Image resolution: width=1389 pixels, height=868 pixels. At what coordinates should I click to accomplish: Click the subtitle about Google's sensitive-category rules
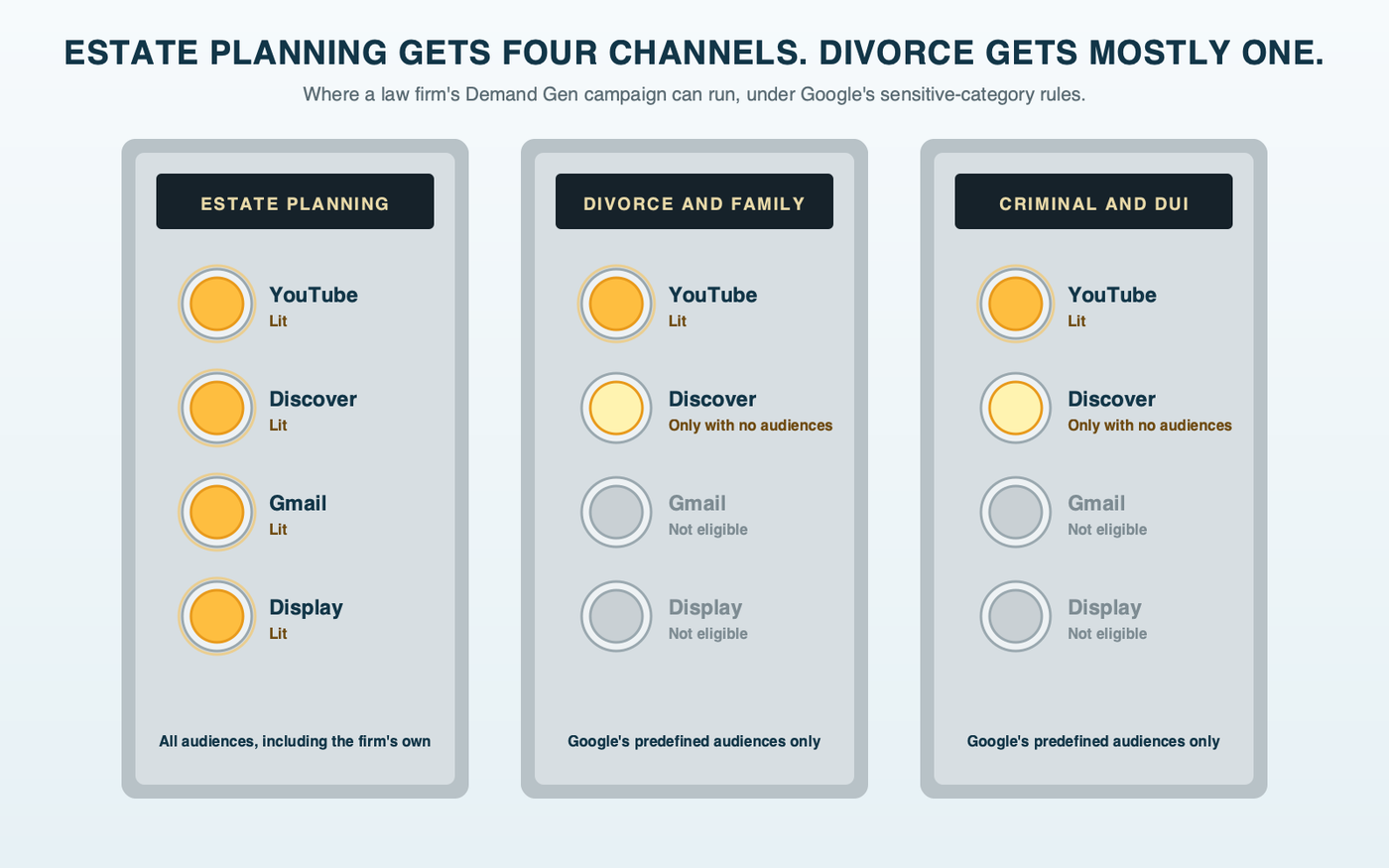click(694, 94)
